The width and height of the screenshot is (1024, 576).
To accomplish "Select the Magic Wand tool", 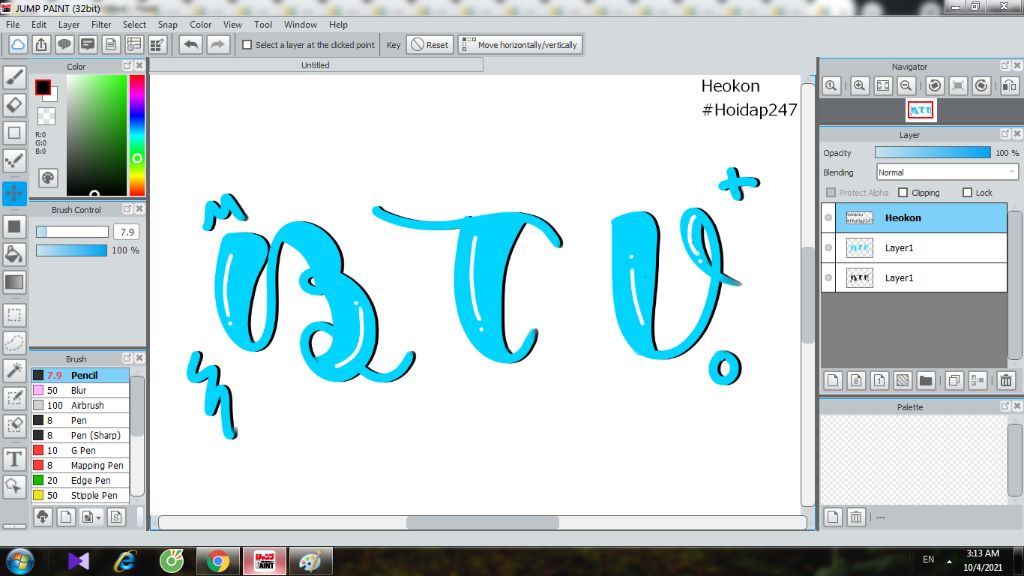I will (x=14, y=370).
